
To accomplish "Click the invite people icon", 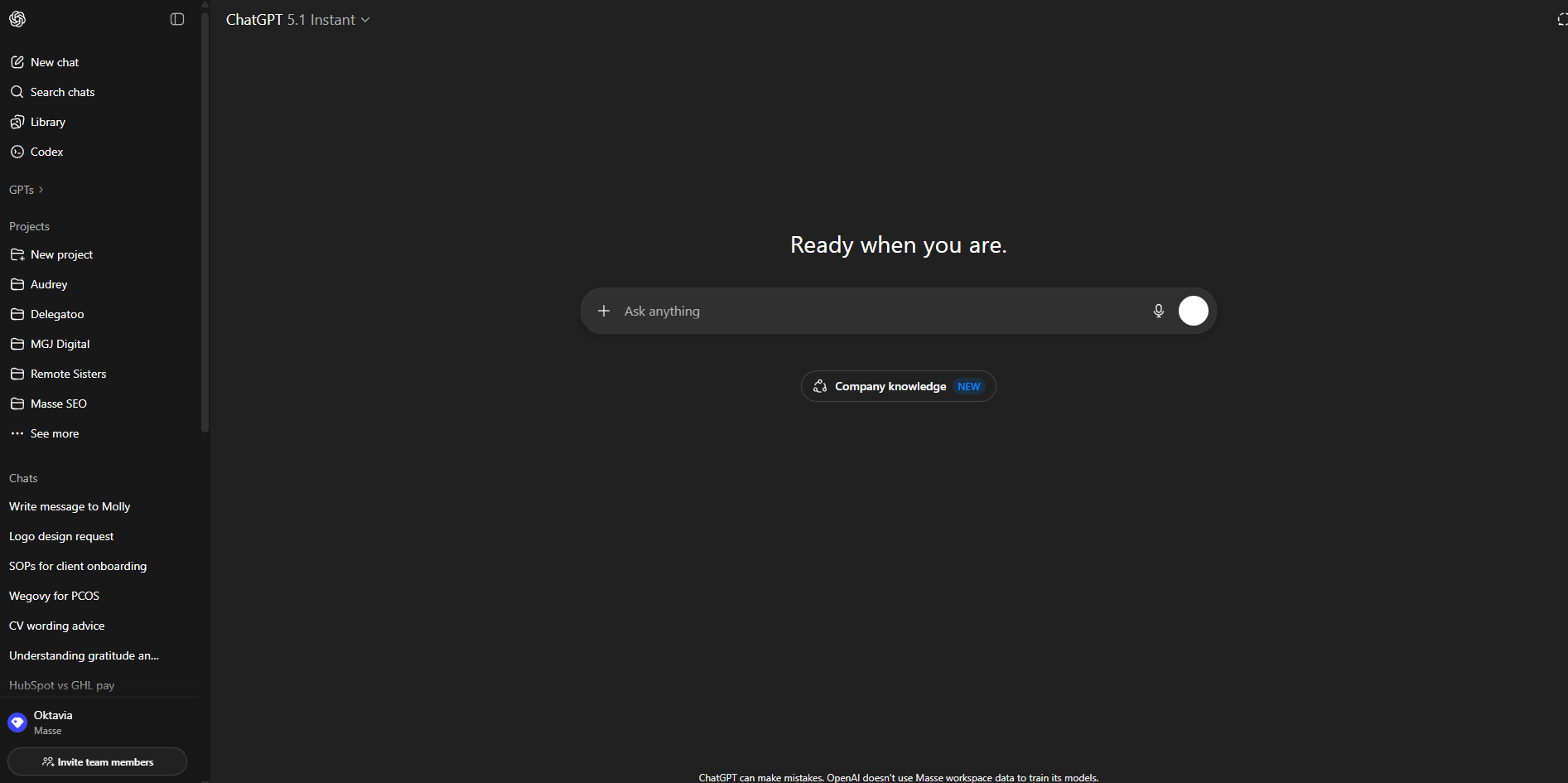I will (48, 761).
